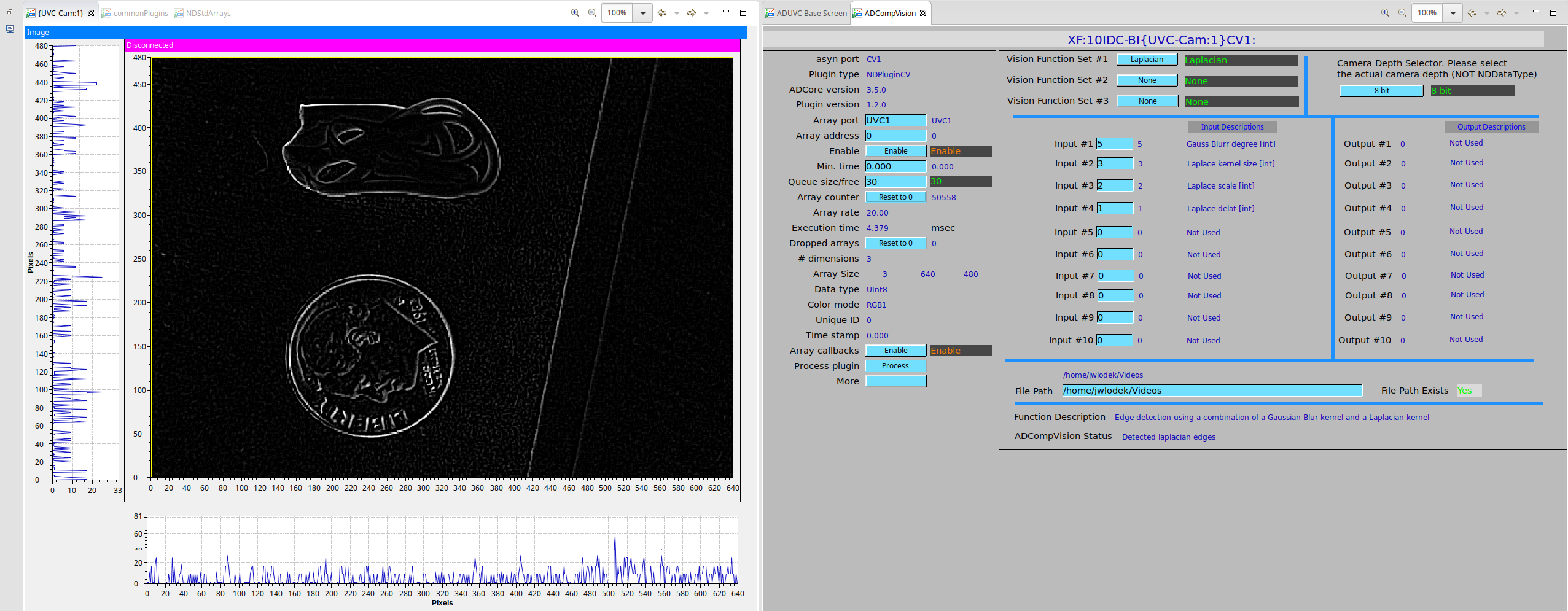
Task: Go back in the left panel history
Action: [661, 13]
